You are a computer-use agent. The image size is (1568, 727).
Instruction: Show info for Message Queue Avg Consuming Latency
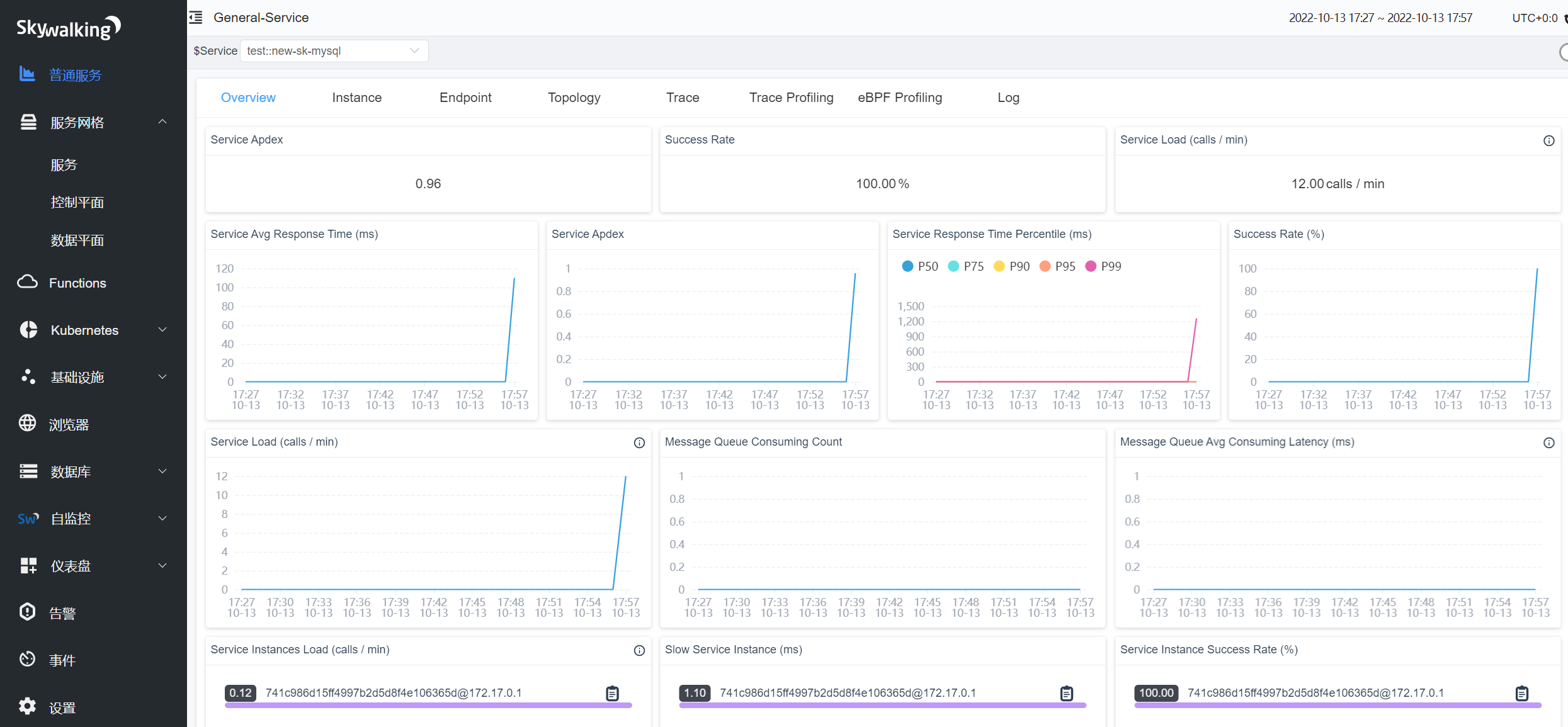click(1549, 442)
